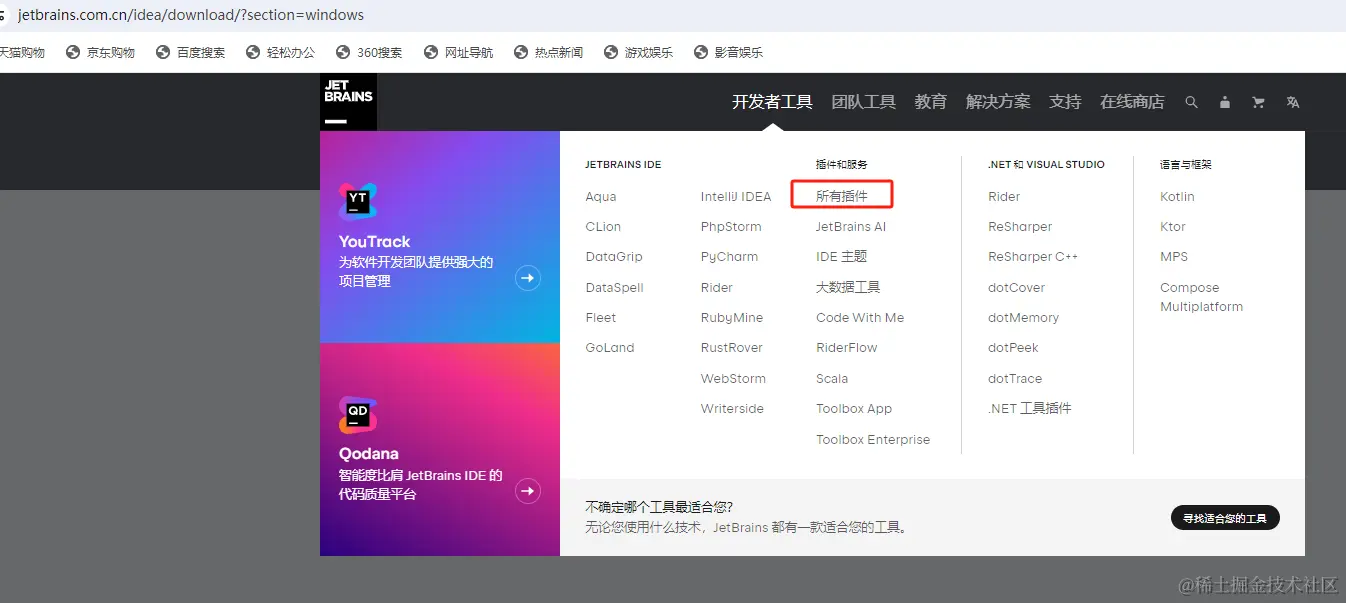
Task: Click the 轻松办公 bookmark globe icon
Action: point(253,52)
